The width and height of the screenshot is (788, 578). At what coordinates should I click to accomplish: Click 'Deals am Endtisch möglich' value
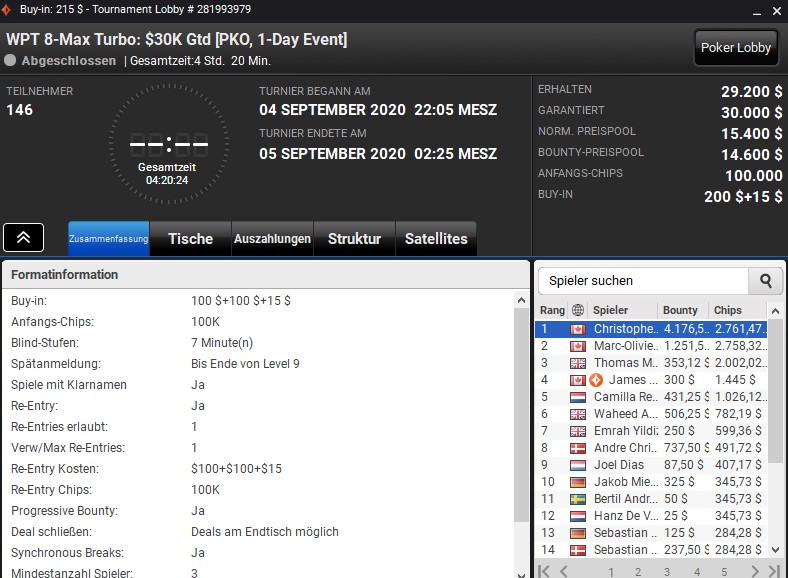[x=265, y=532]
